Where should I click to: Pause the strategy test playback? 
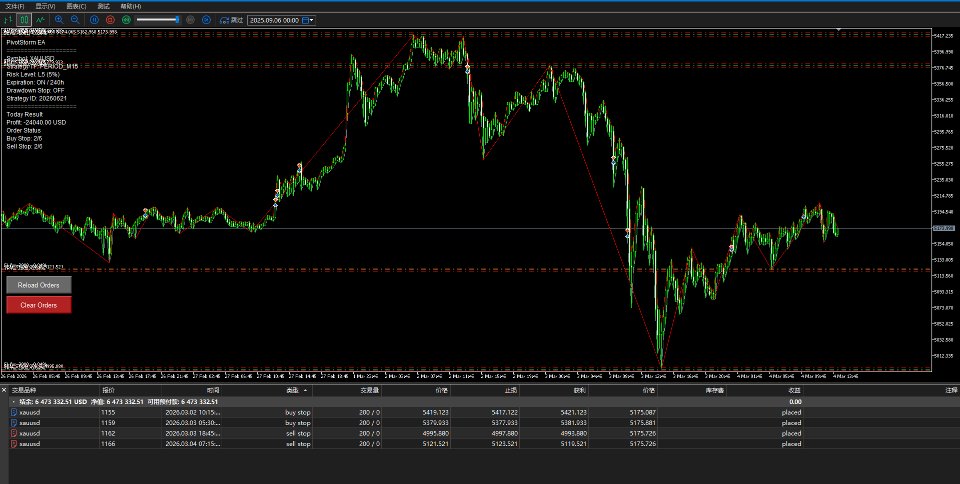94,20
